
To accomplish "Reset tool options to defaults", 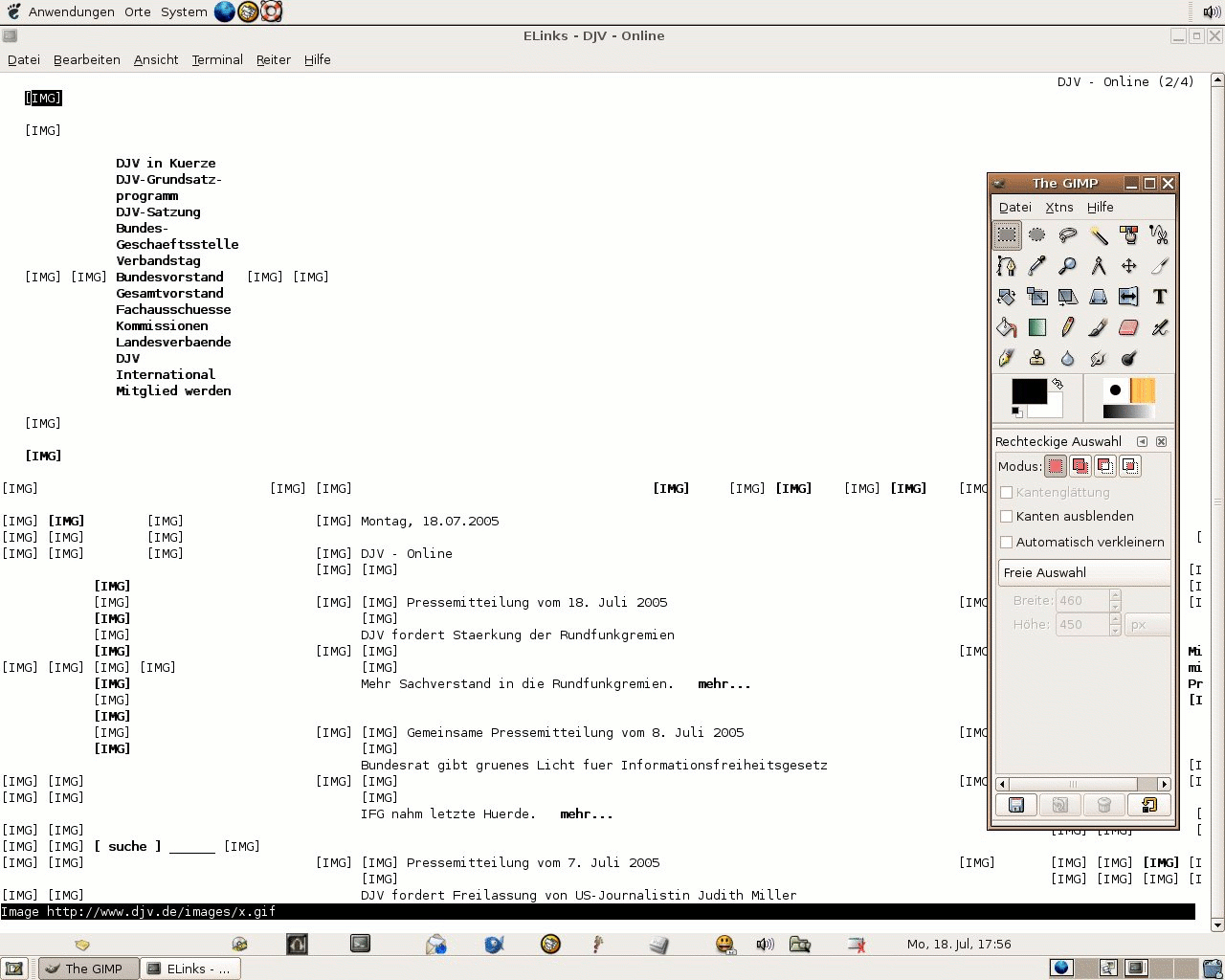I will [x=1148, y=805].
